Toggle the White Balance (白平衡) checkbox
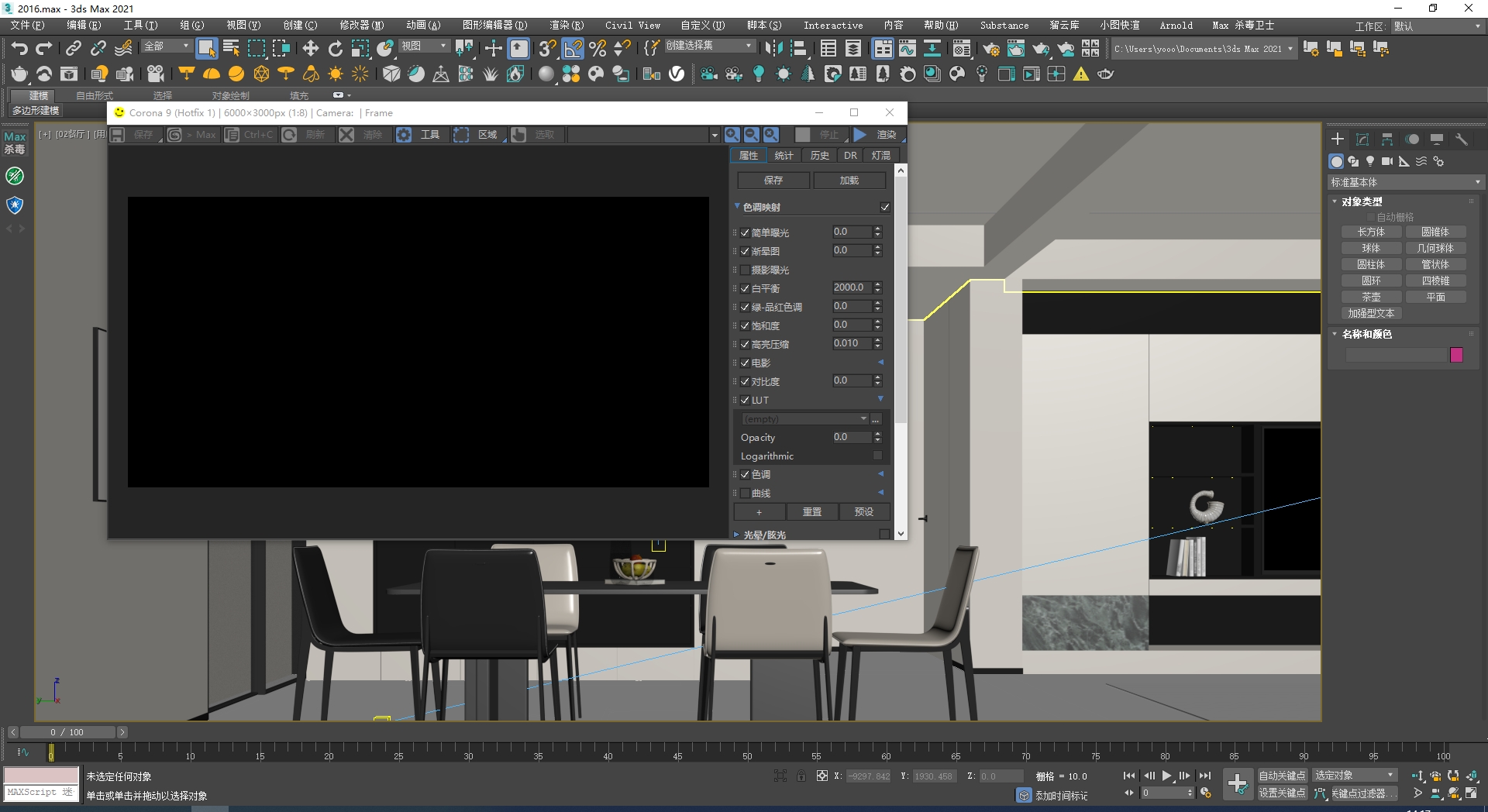This screenshot has width=1488, height=812. coord(745,288)
